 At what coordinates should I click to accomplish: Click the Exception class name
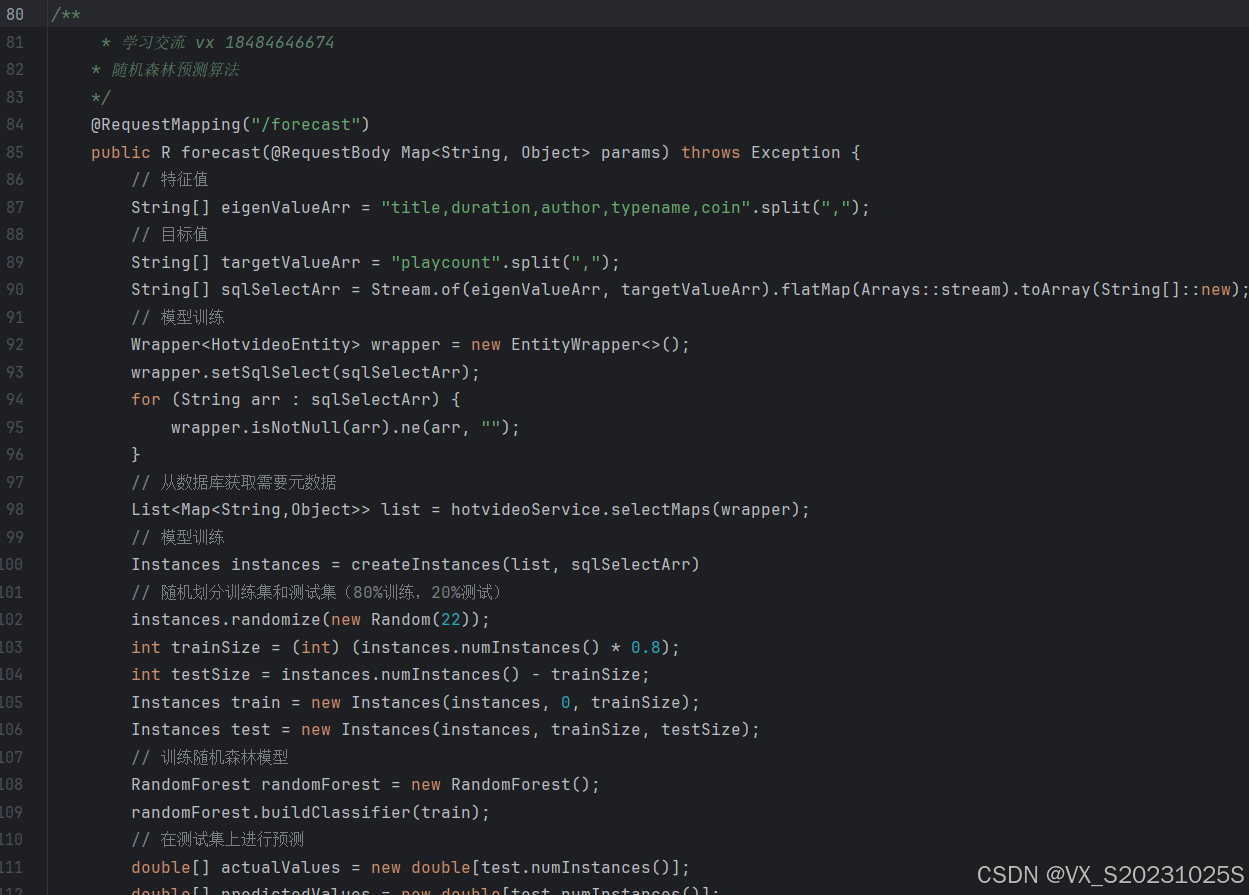[x=796, y=152]
